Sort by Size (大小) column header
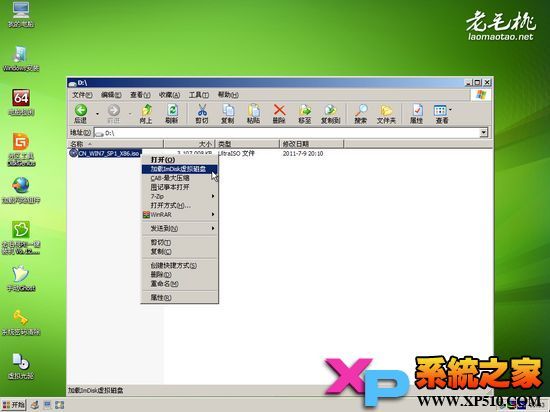 (189, 144)
